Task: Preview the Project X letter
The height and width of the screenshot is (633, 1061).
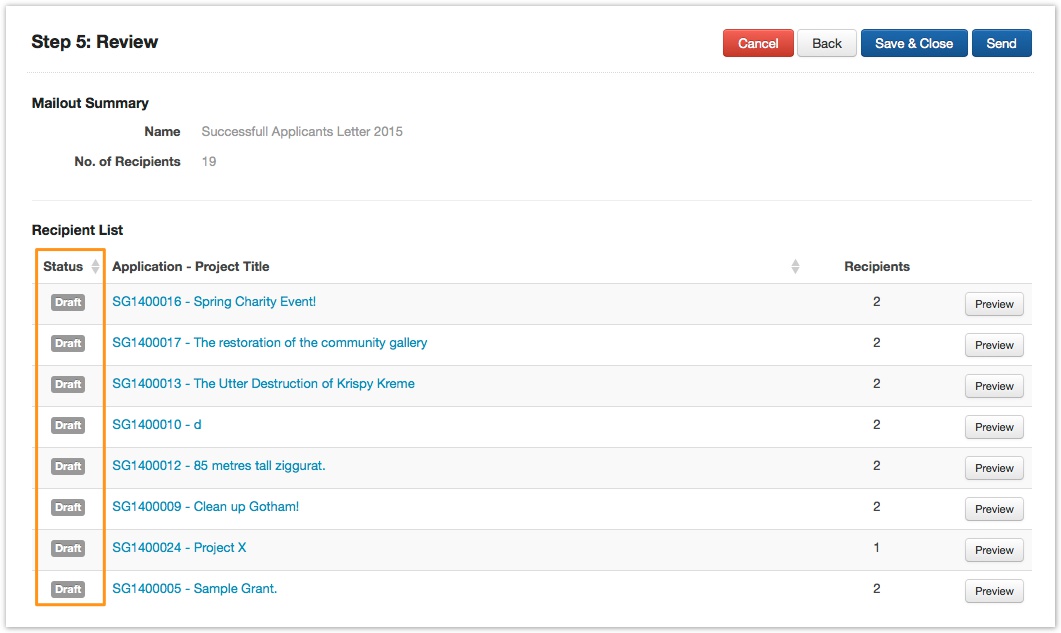Action: point(994,550)
